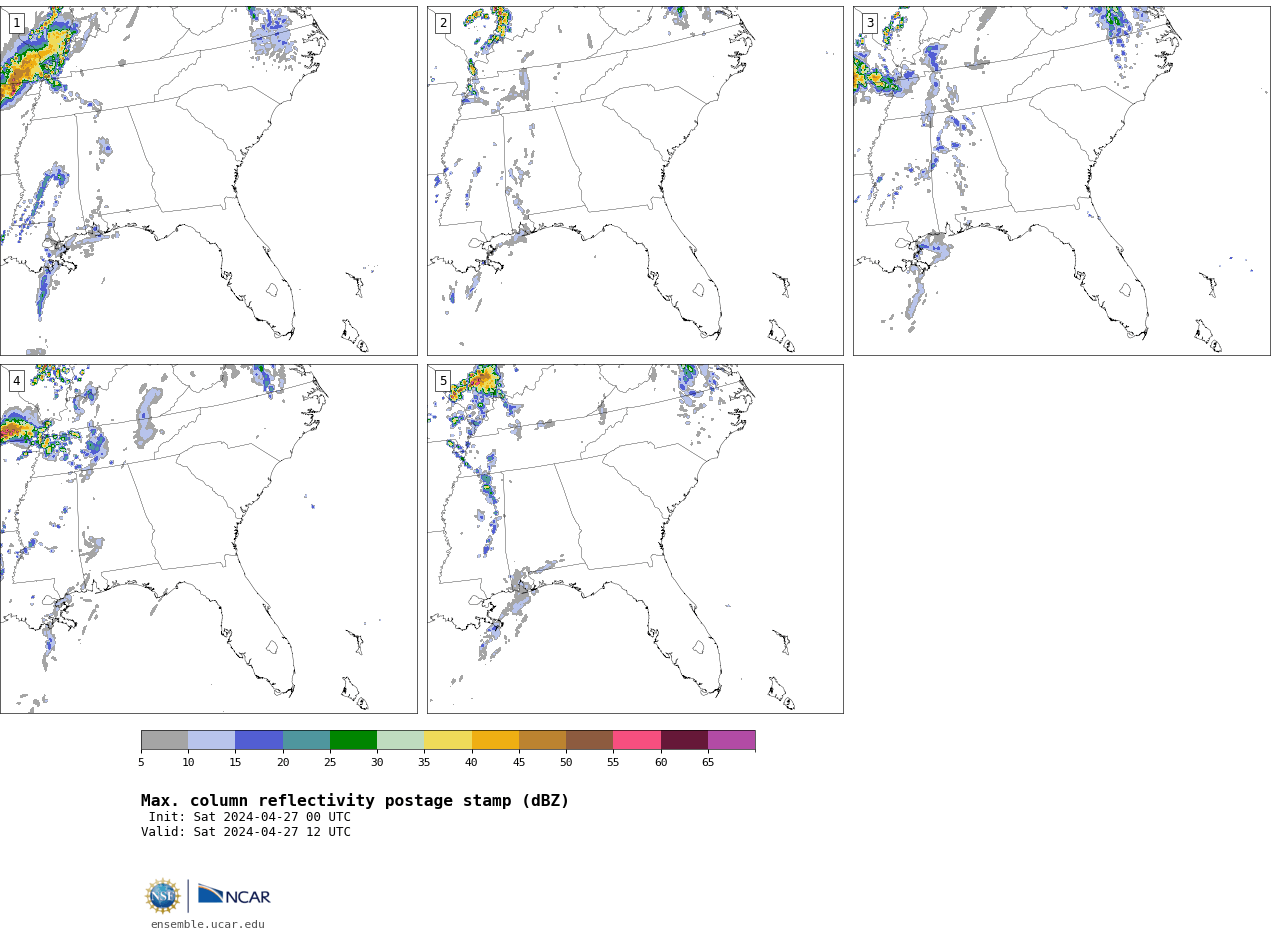Viewport: 1280px width, 936px height.
Task: Click the light blue 10-15 dBZ swatch
Action: pos(212,740)
